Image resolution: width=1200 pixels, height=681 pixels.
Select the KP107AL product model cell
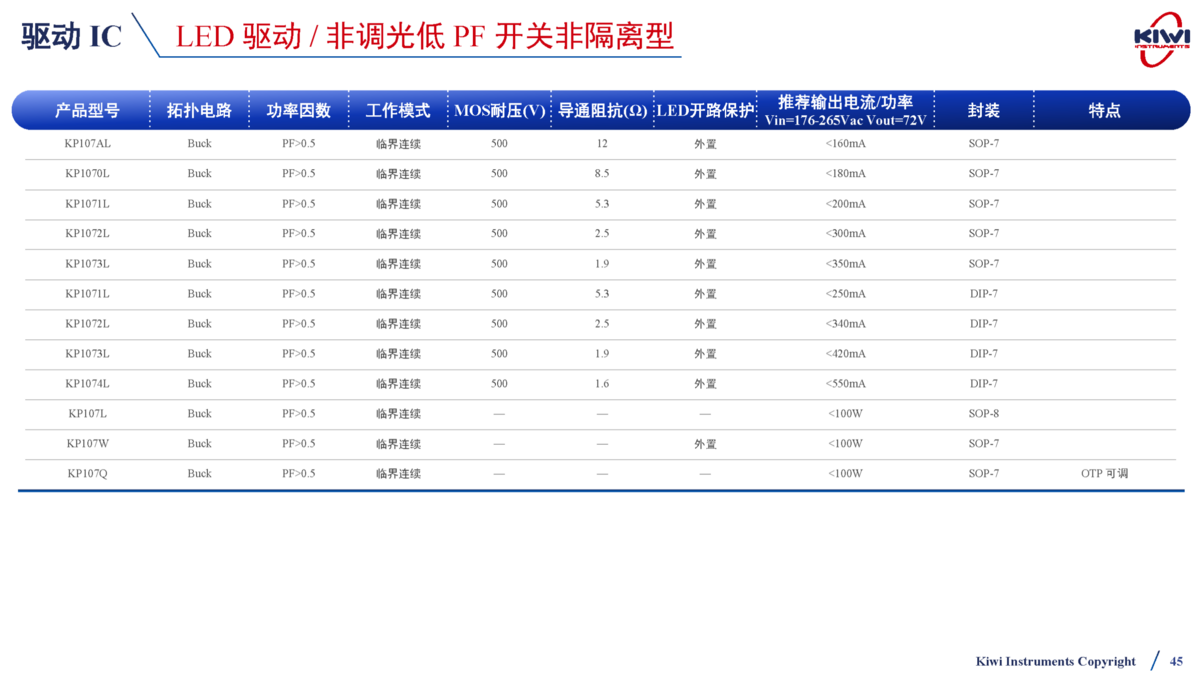tap(87, 144)
